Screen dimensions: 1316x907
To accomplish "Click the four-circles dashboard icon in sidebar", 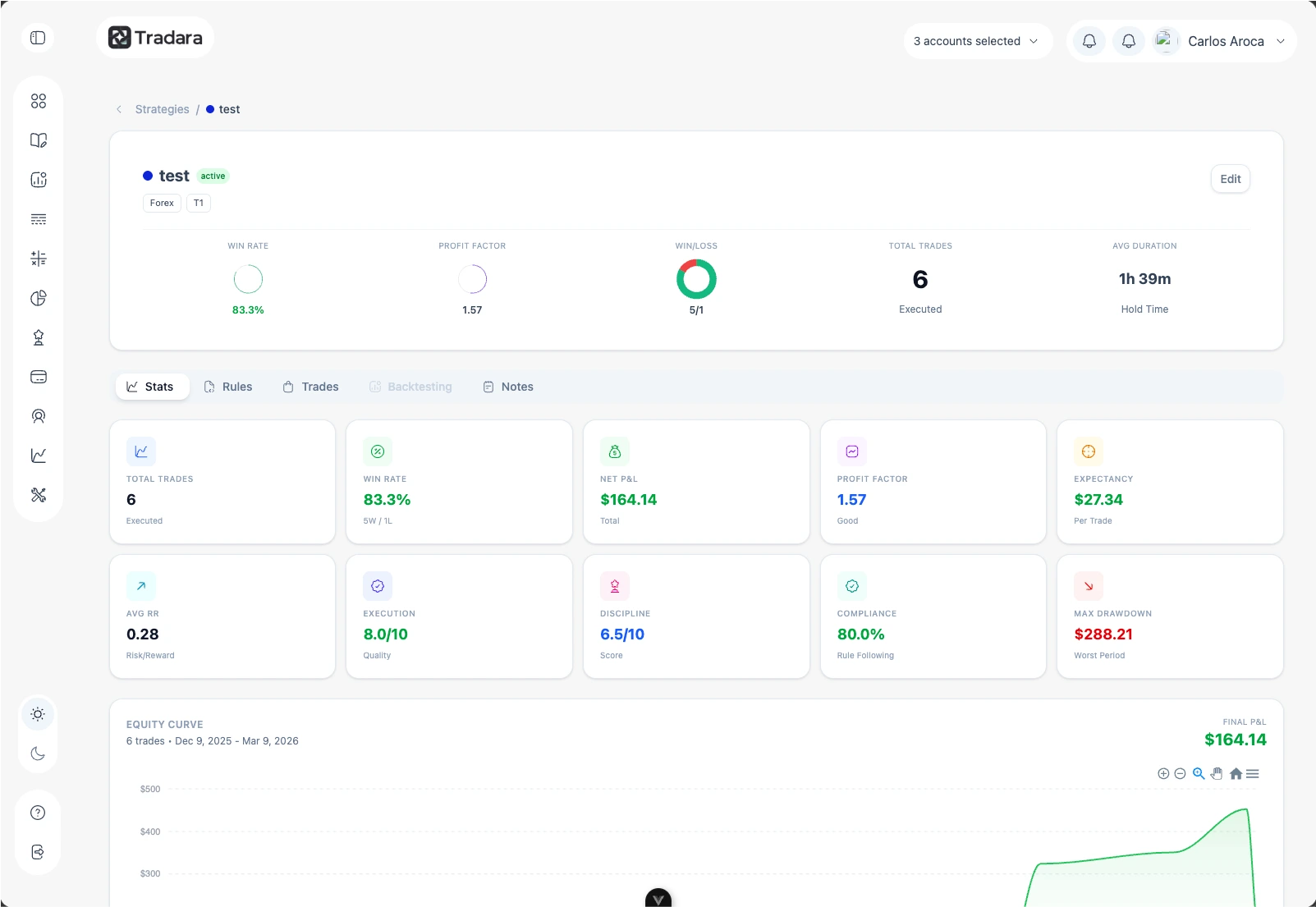I will tap(39, 101).
